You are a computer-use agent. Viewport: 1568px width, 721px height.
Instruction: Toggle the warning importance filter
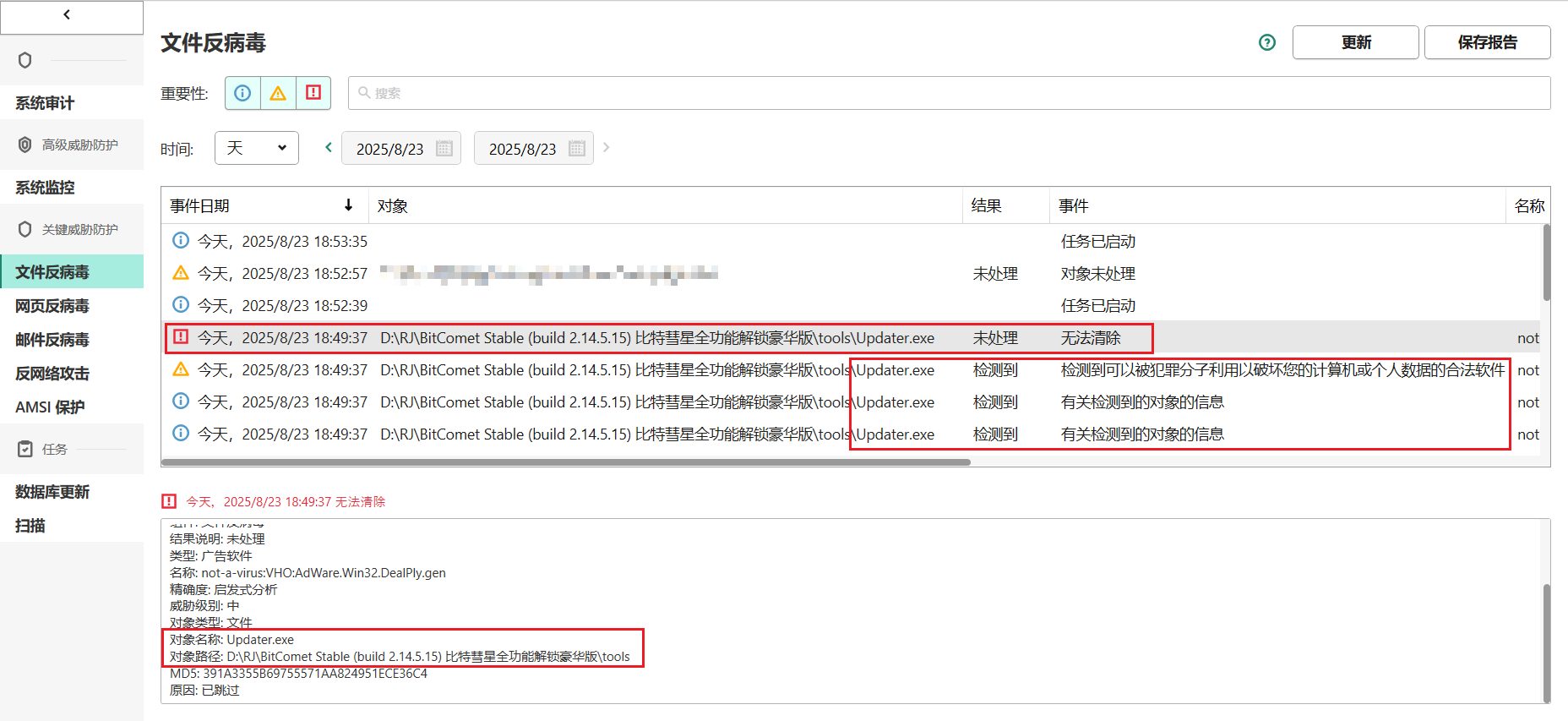(278, 93)
